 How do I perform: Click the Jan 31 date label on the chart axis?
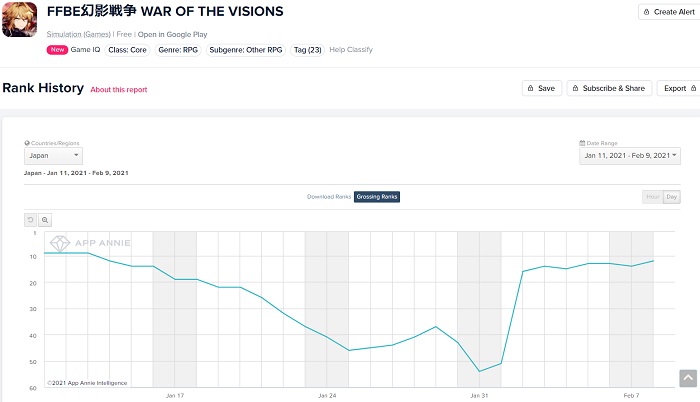[479, 396]
